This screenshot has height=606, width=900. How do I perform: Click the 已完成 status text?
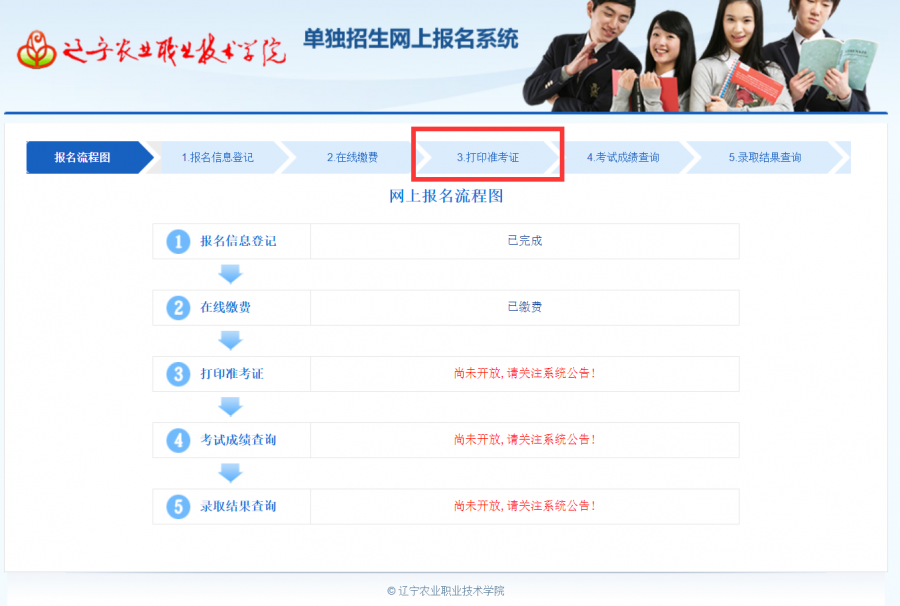[525, 240]
